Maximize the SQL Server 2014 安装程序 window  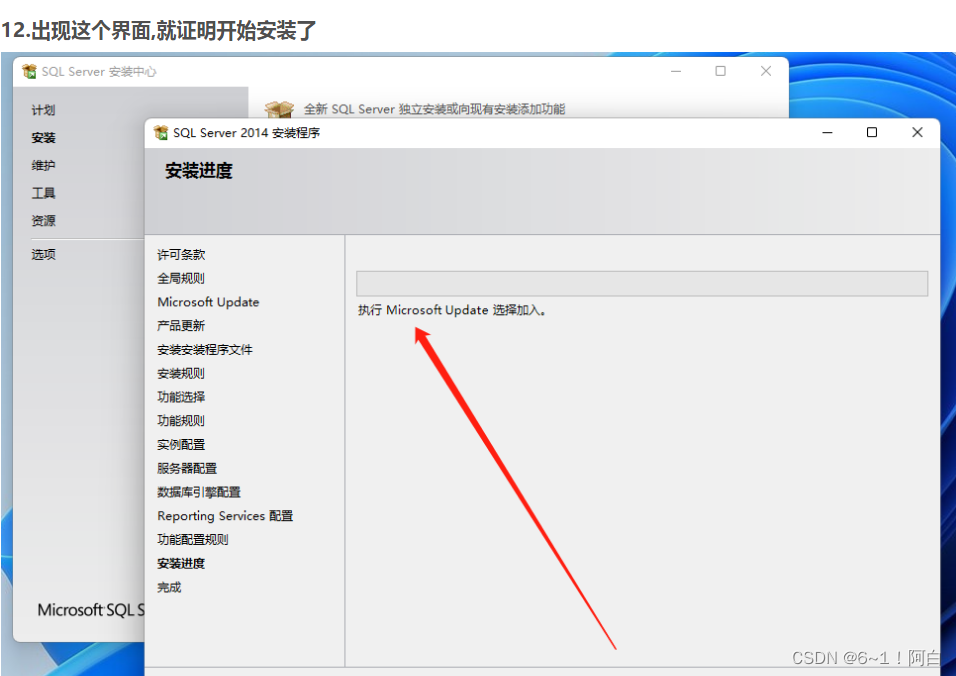872,132
